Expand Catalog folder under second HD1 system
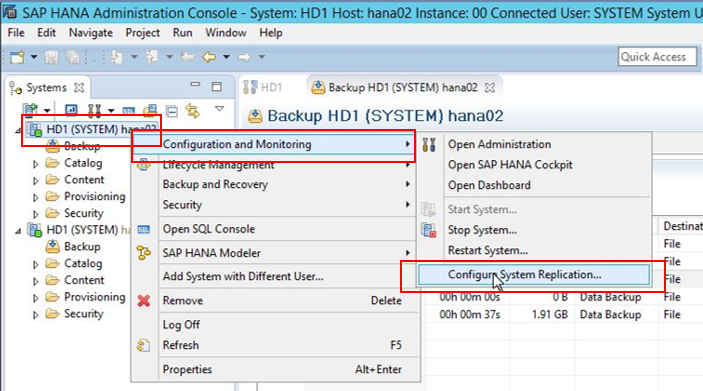703x391 pixels. tap(36, 265)
